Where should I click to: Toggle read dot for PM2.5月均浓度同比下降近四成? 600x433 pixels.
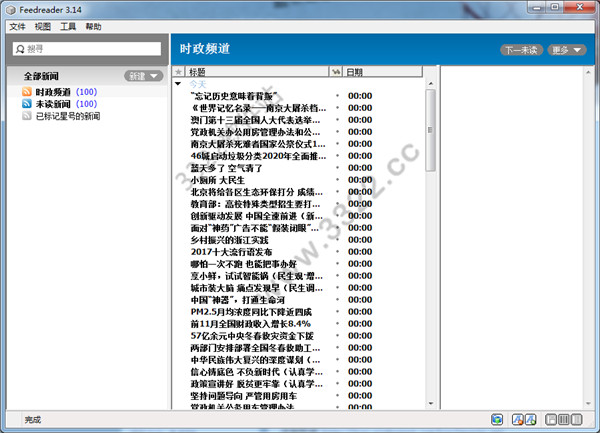[337, 311]
